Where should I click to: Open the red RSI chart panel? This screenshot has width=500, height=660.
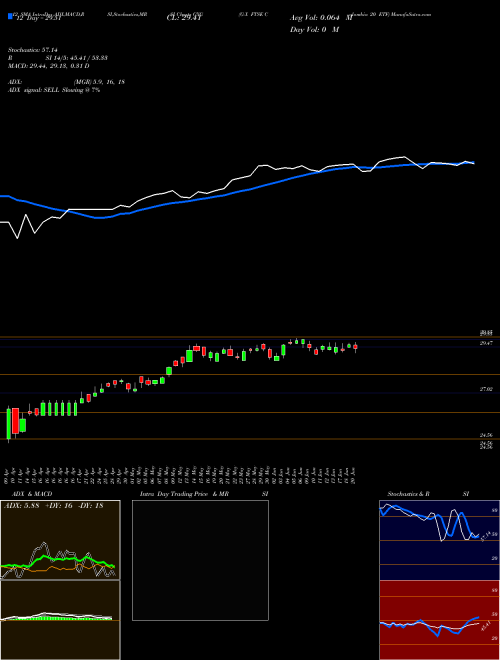pos(439,620)
